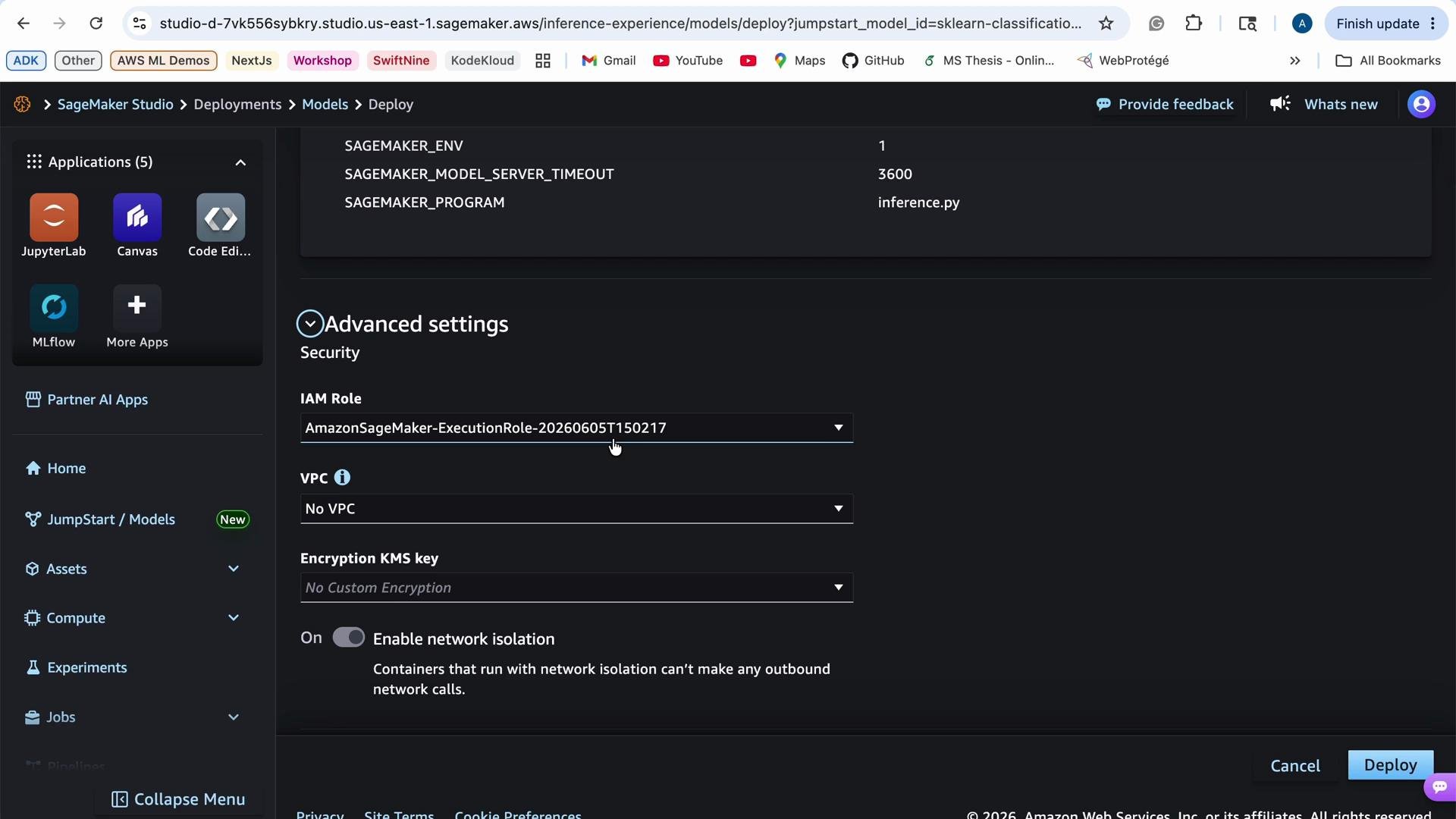Open the VPC dropdown
The height and width of the screenshot is (819, 1456).
point(576,509)
